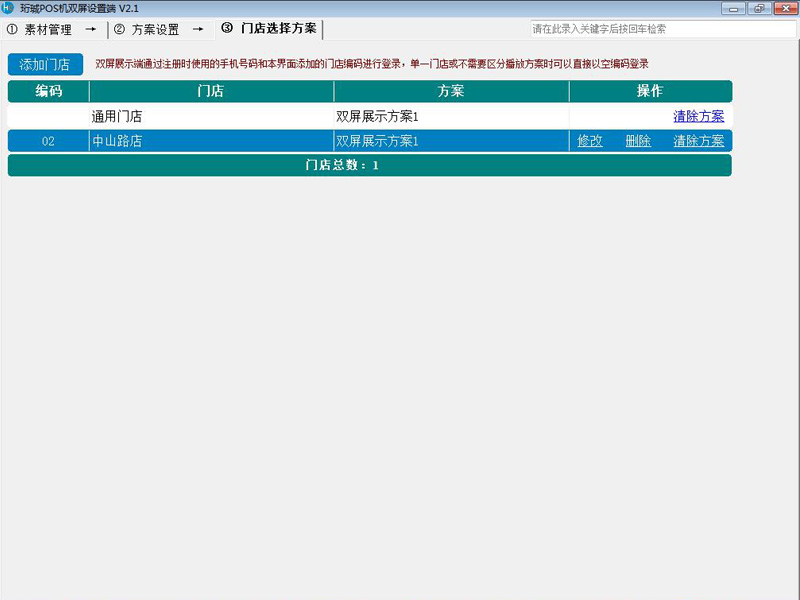The image size is (800, 600).
Task: Focus the keyword search input field
Action: 663,29
